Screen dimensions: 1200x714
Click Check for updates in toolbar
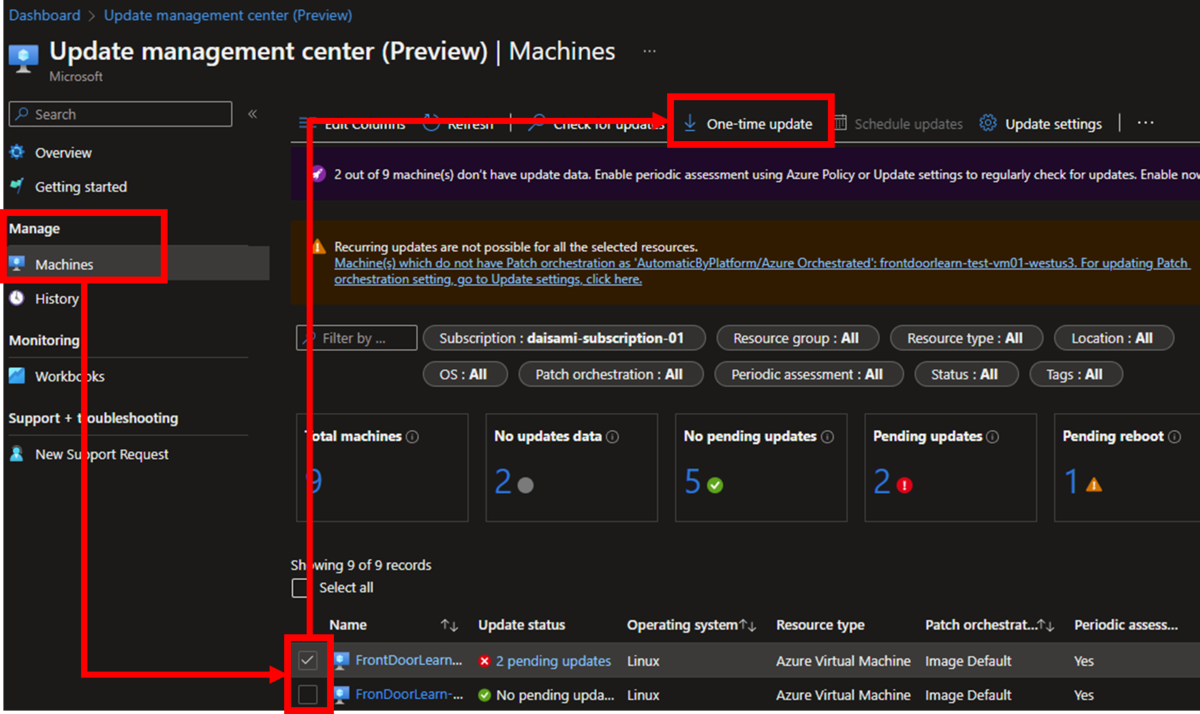[596, 124]
